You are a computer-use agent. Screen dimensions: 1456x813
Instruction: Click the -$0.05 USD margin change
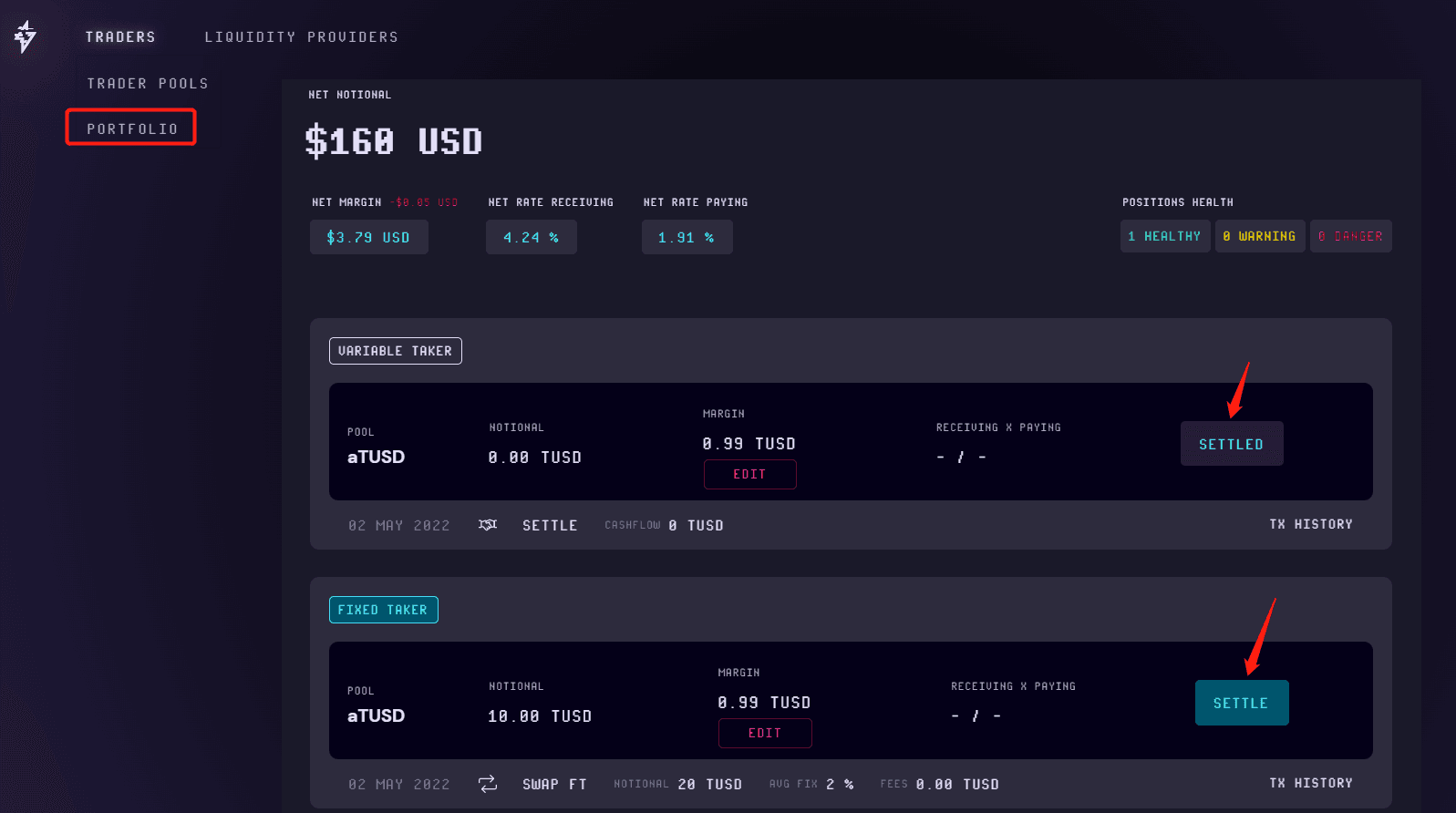point(424,202)
